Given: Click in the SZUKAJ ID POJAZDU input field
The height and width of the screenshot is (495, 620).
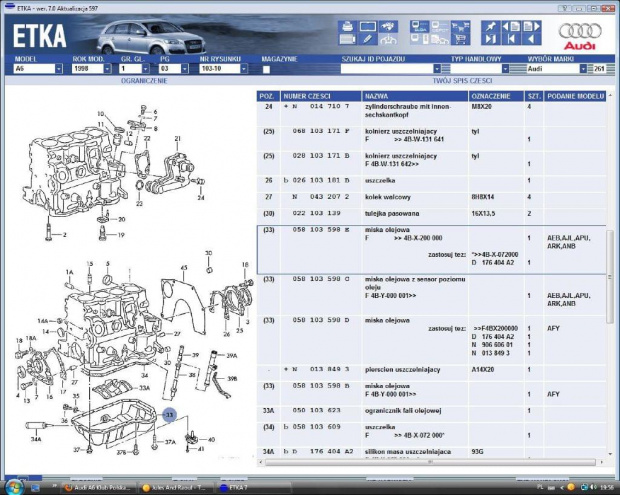Looking at the screenshot, I should point(387,69).
